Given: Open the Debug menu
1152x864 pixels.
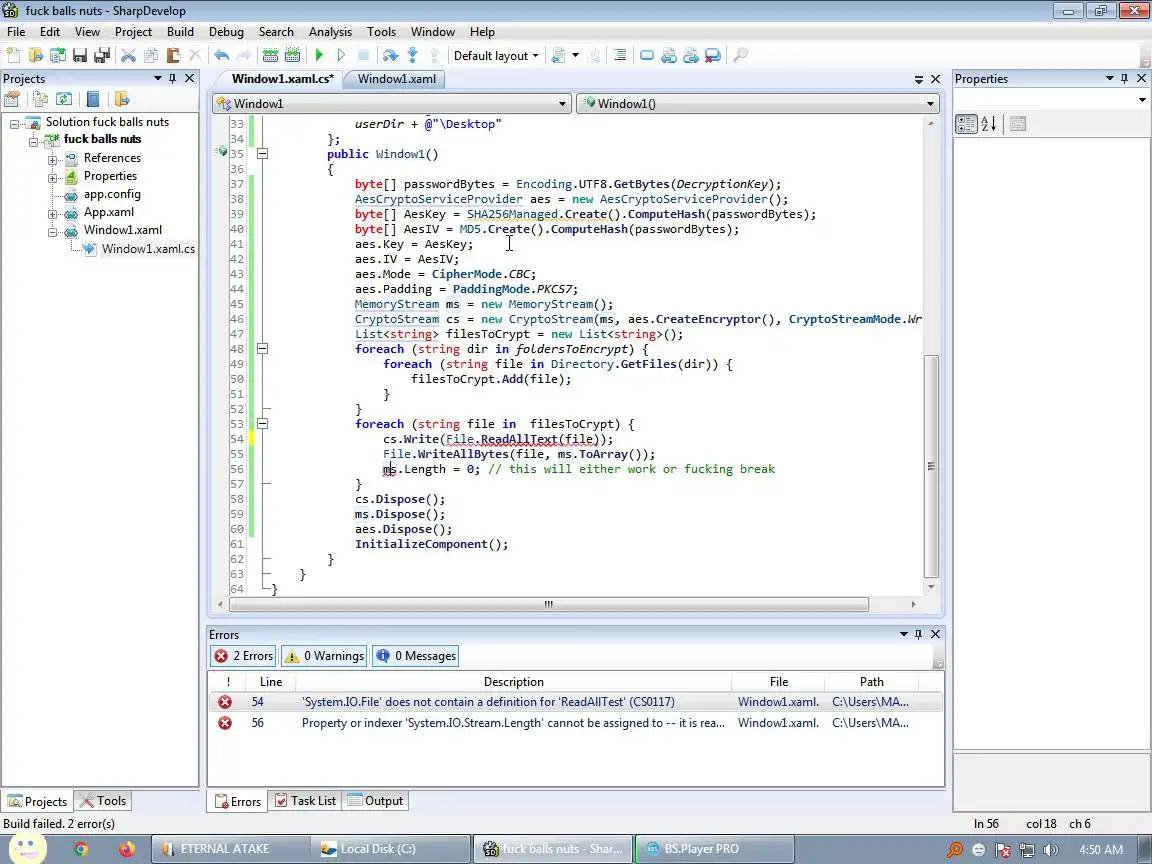Looking at the screenshot, I should pos(226,32).
